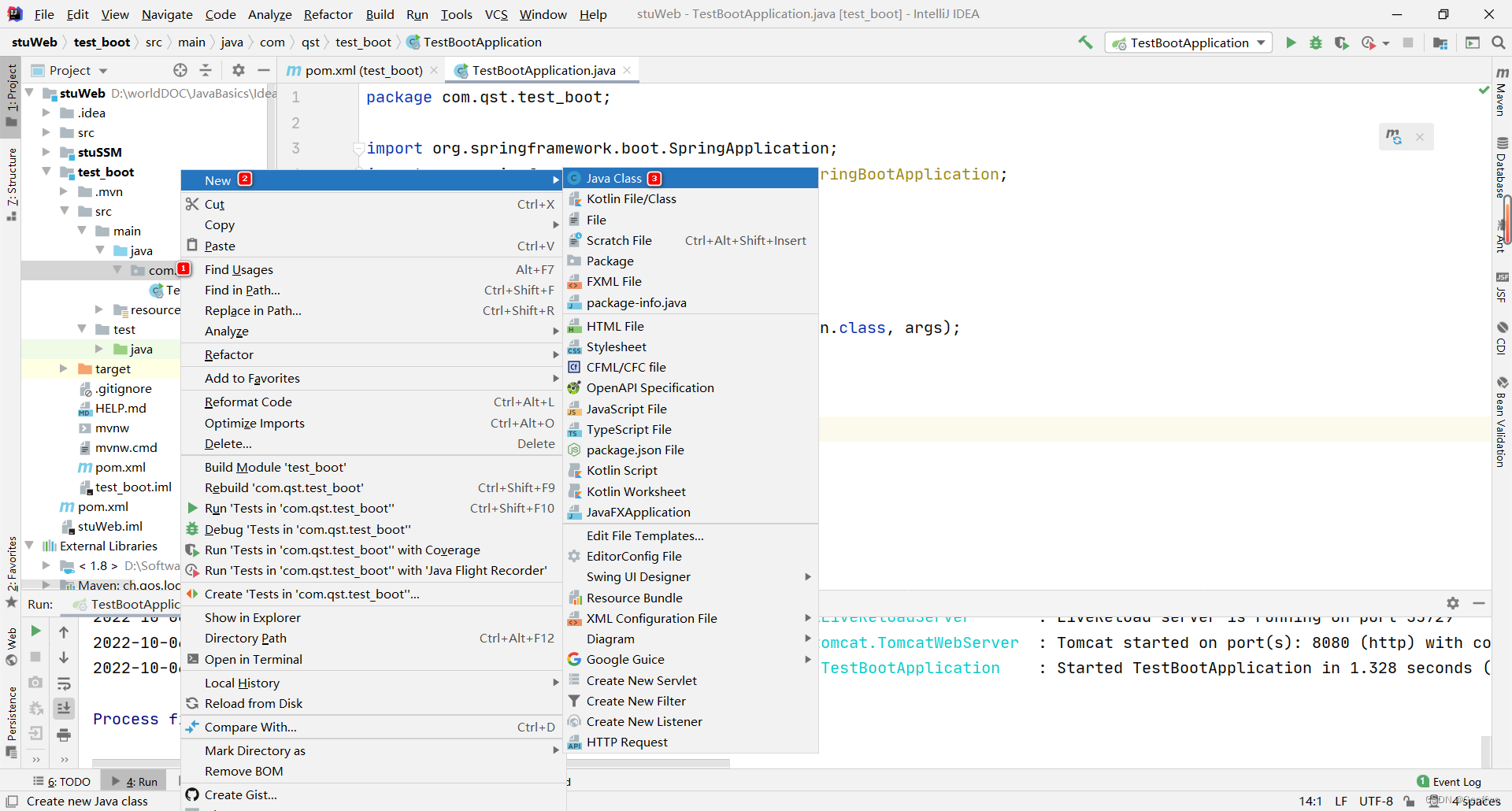Choose Kotlin File/Class option

point(691,199)
